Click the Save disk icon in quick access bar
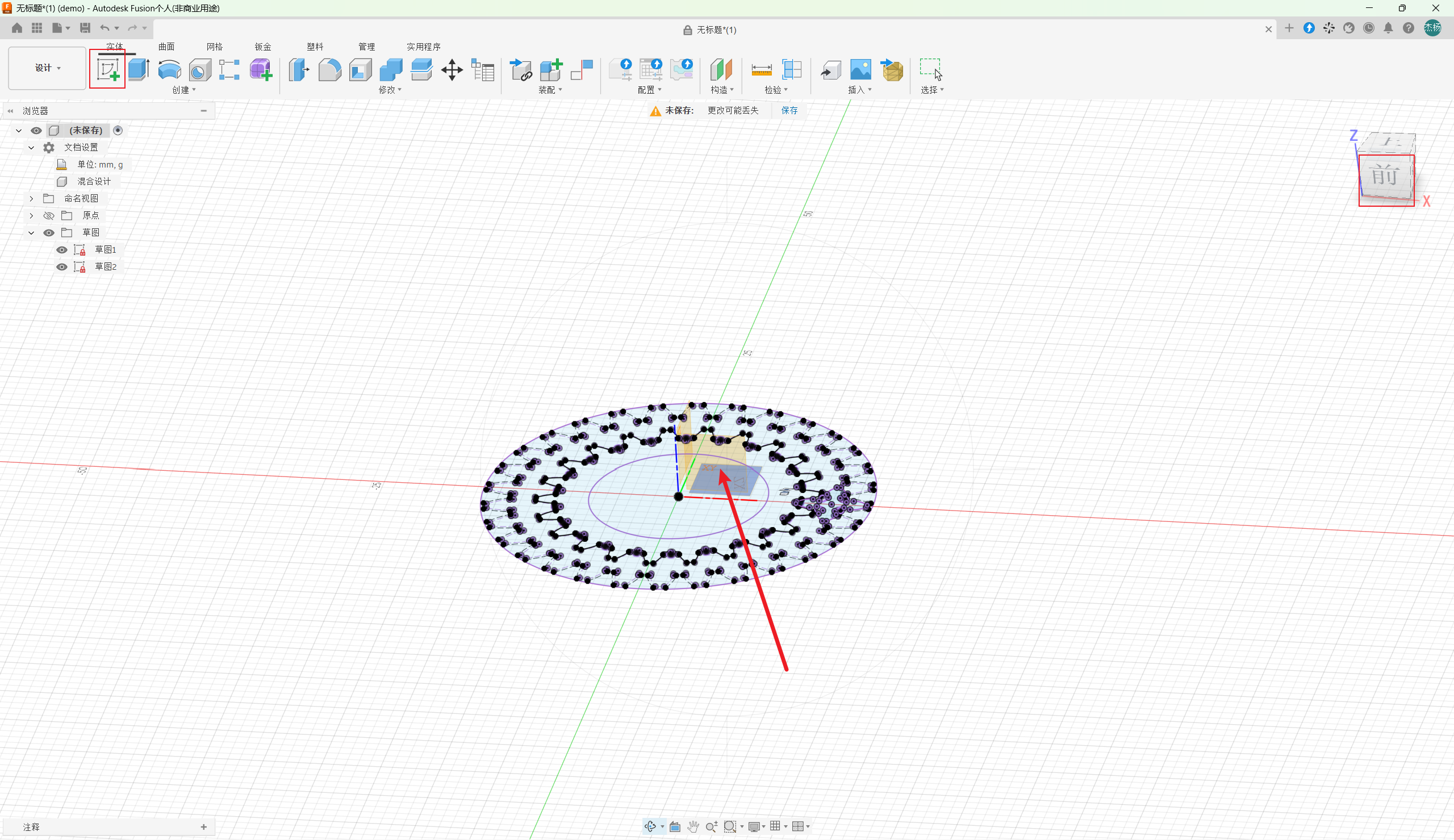 (x=85, y=28)
